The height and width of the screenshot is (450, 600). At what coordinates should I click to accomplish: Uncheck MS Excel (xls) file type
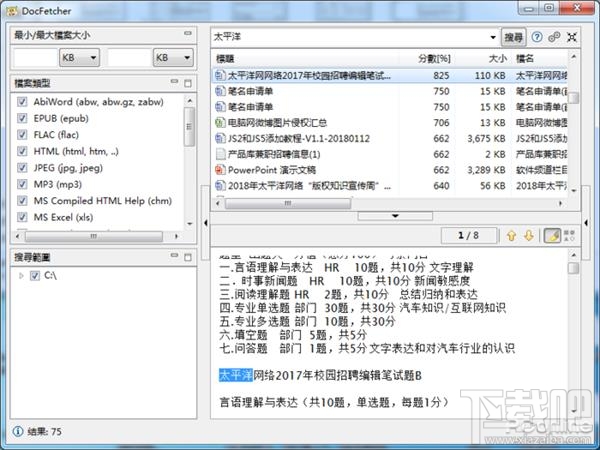coord(22,217)
